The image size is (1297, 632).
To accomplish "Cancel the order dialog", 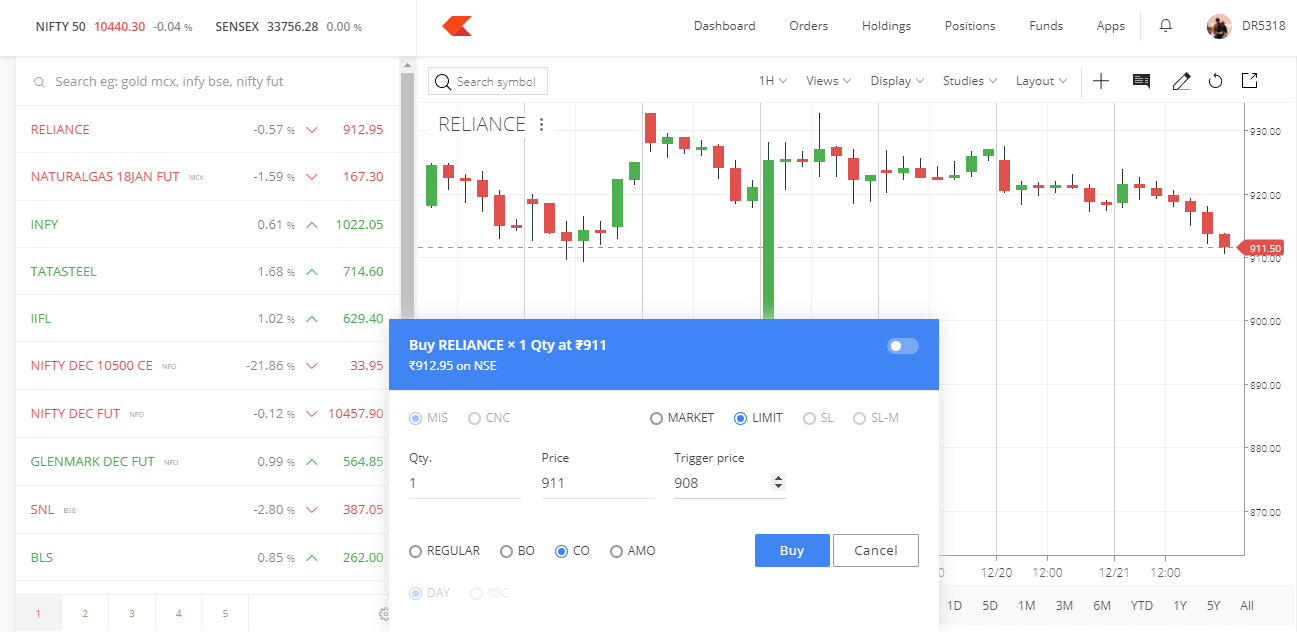I will pyautogui.click(x=876, y=551).
